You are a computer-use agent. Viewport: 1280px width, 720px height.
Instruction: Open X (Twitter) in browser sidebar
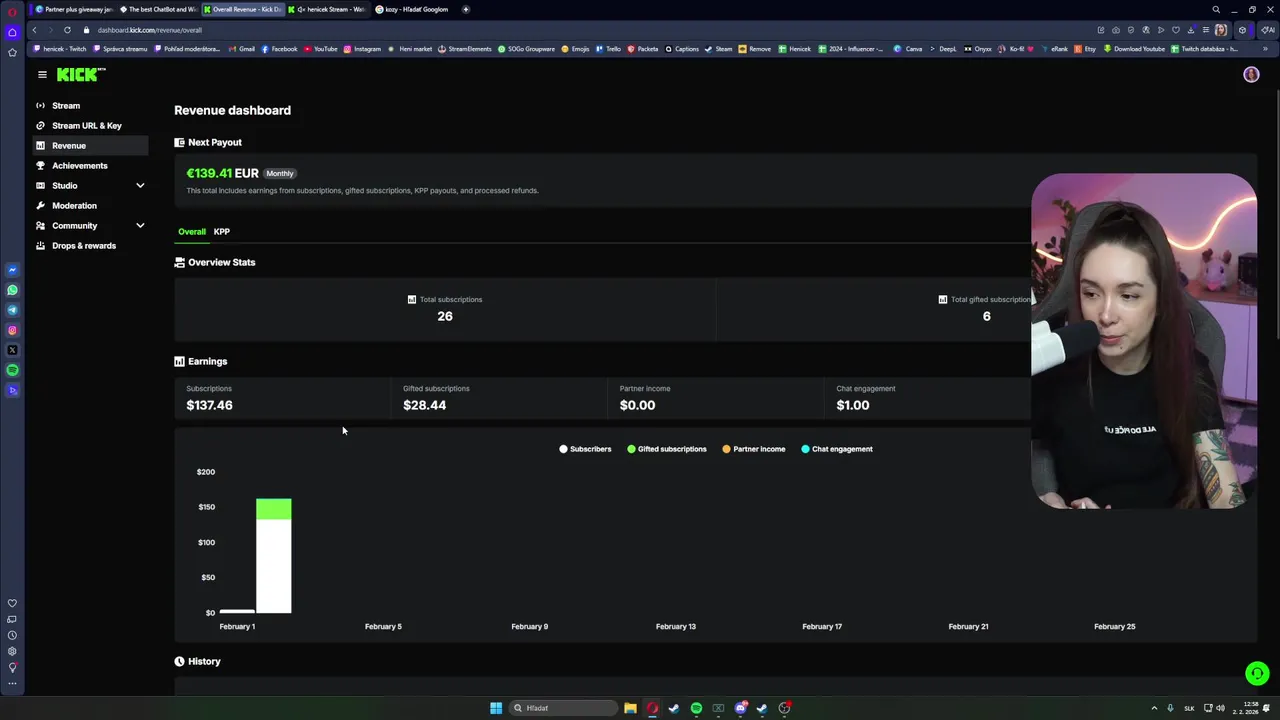(x=12, y=350)
